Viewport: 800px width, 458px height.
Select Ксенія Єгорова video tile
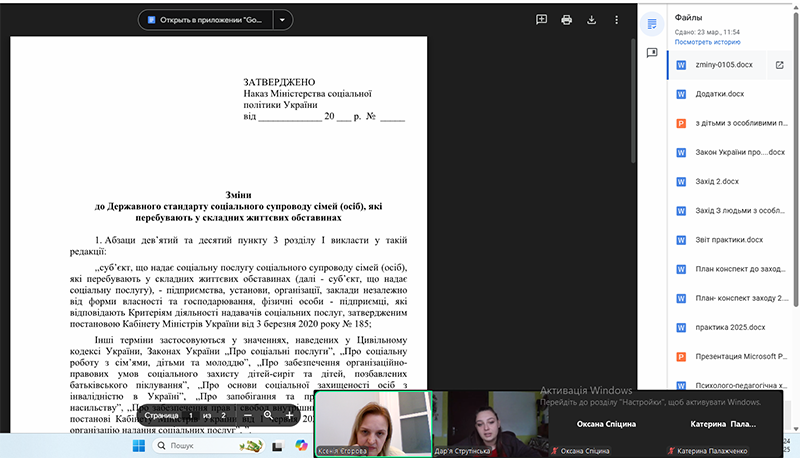pyautogui.click(x=373, y=424)
